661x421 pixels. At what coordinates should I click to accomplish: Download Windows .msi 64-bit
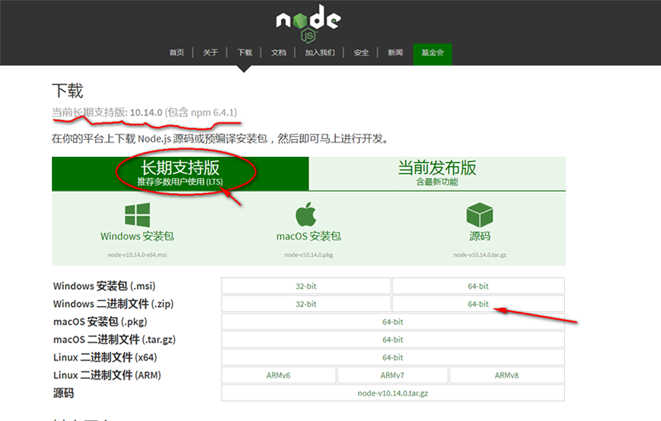pos(478,286)
